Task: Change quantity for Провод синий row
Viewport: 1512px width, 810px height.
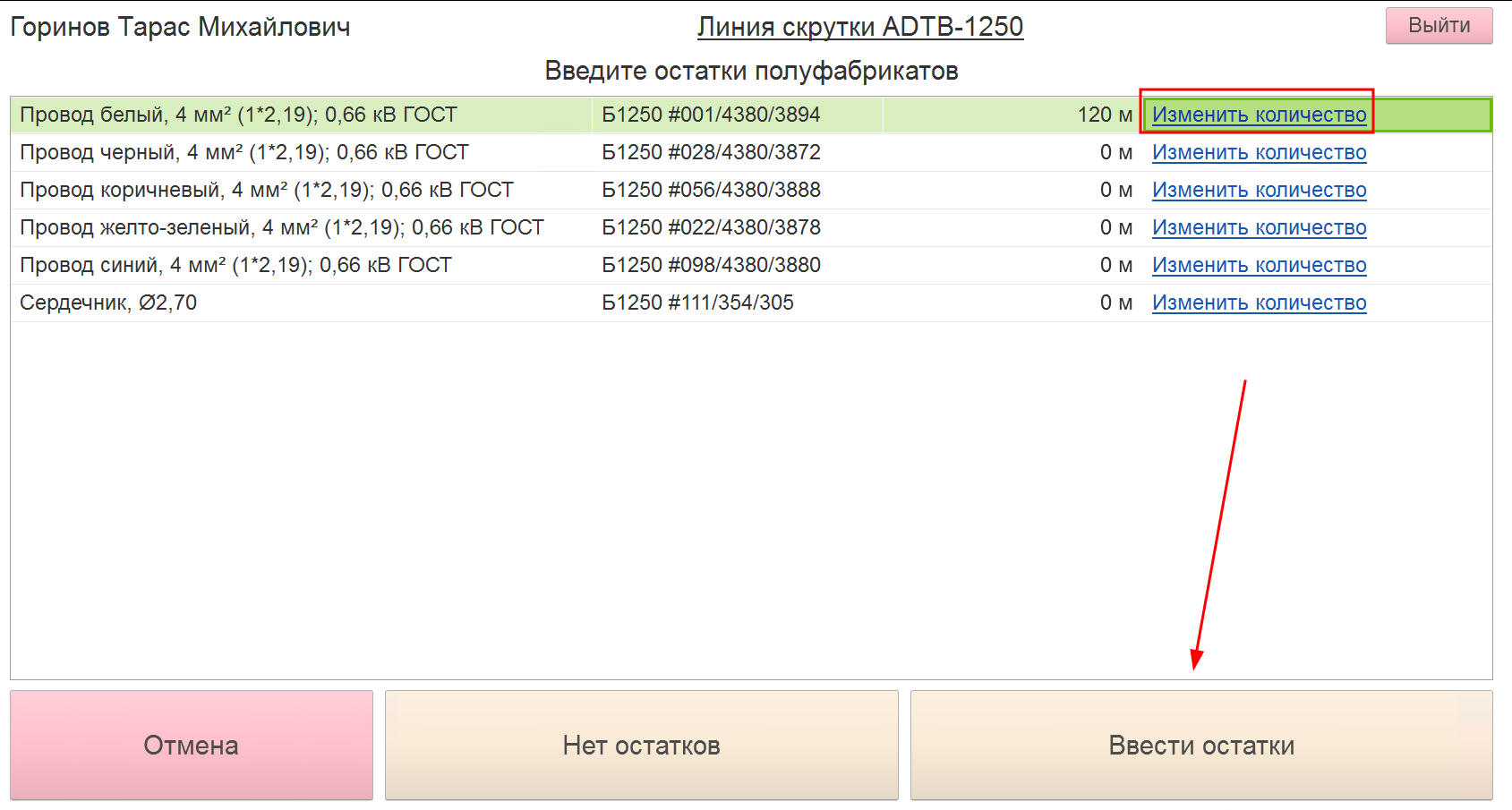Action: tap(1259, 265)
